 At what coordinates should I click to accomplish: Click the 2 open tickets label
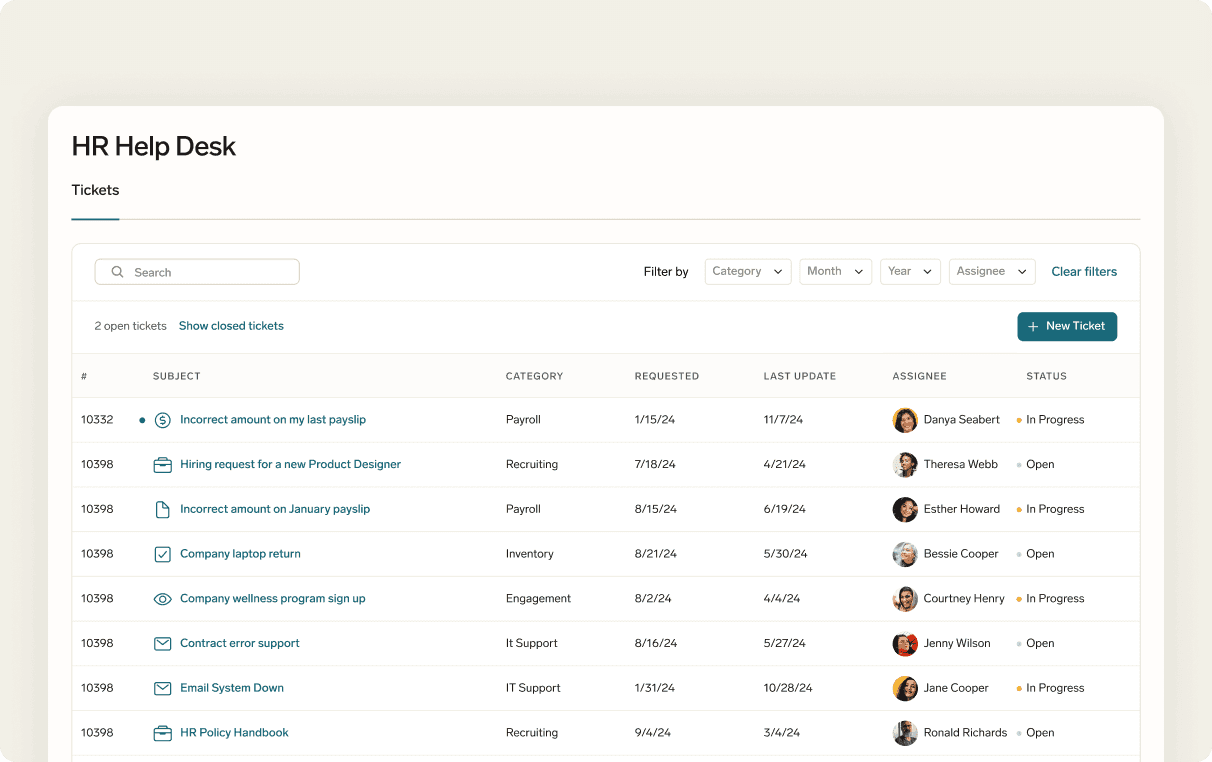click(131, 326)
